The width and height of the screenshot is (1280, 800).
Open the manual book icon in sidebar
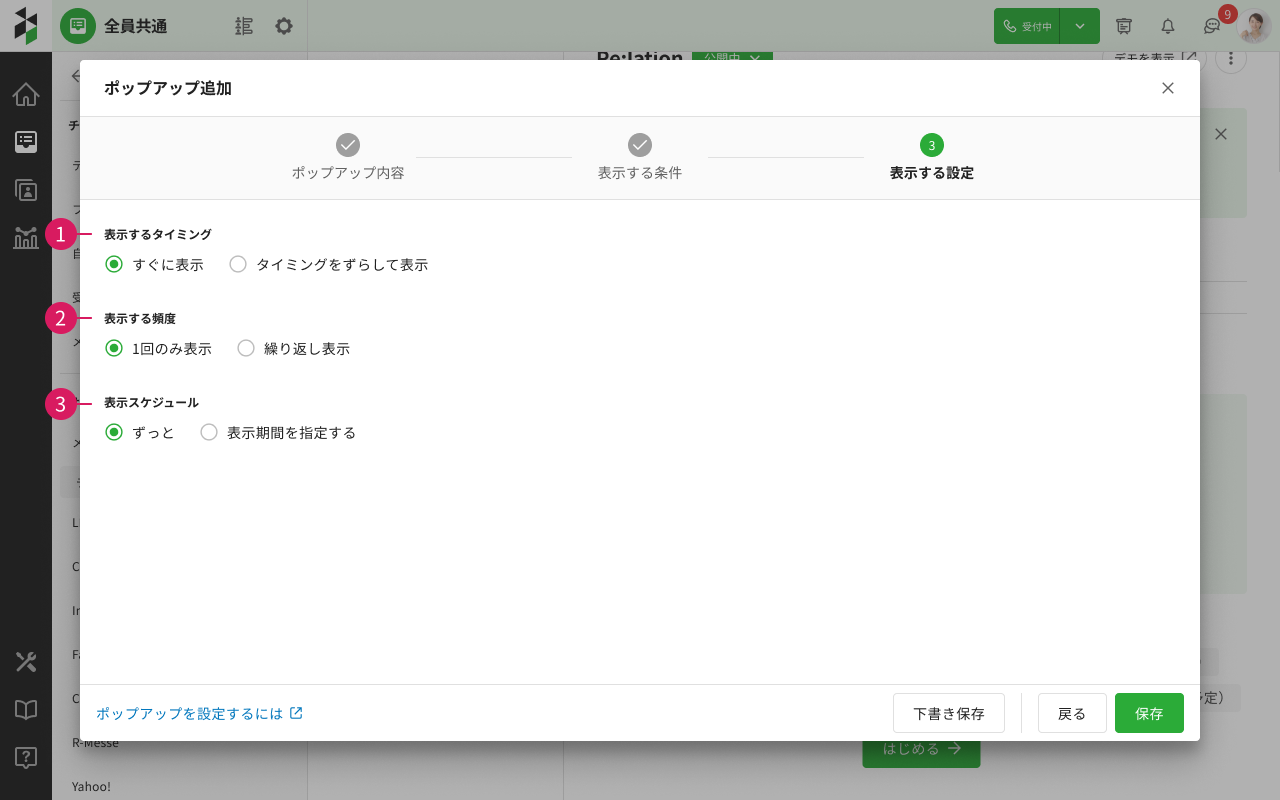[x=26, y=710]
